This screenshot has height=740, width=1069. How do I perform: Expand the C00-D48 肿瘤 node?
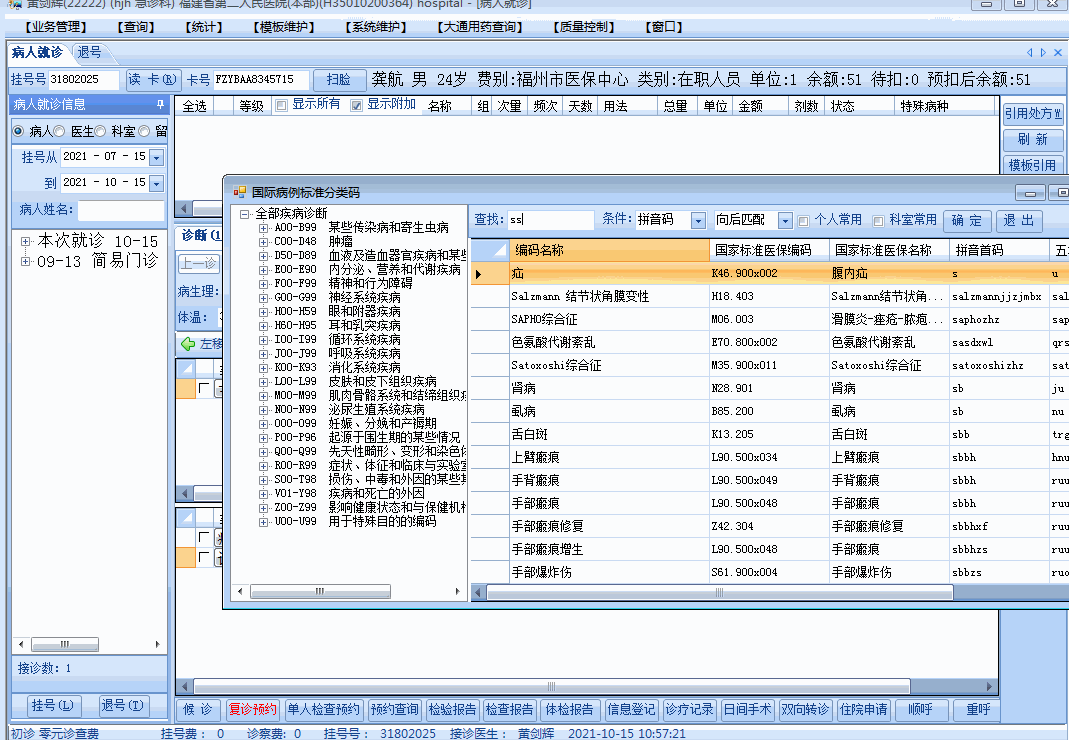coord(263,242)
